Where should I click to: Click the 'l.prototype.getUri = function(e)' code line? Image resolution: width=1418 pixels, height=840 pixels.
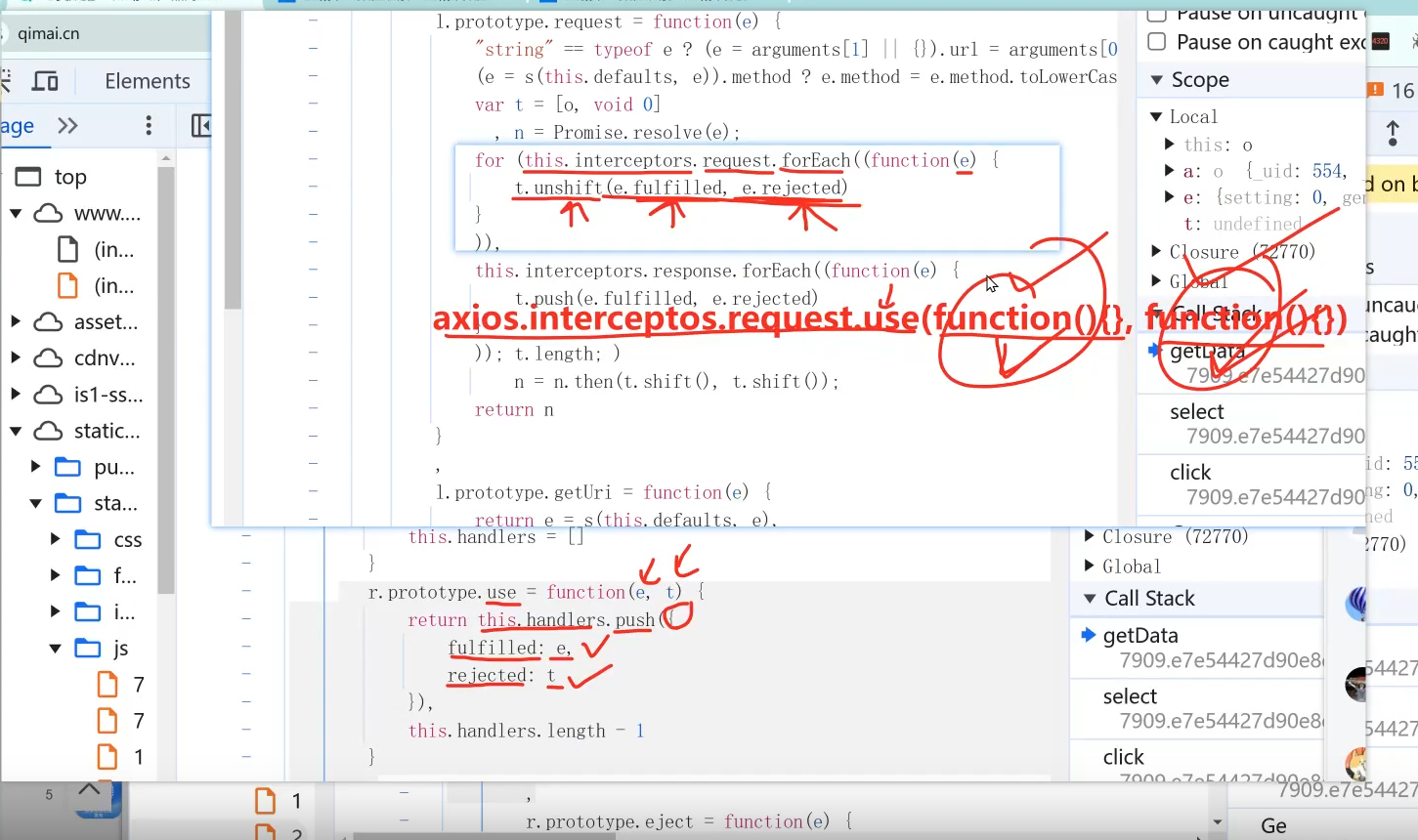point(605,492)
